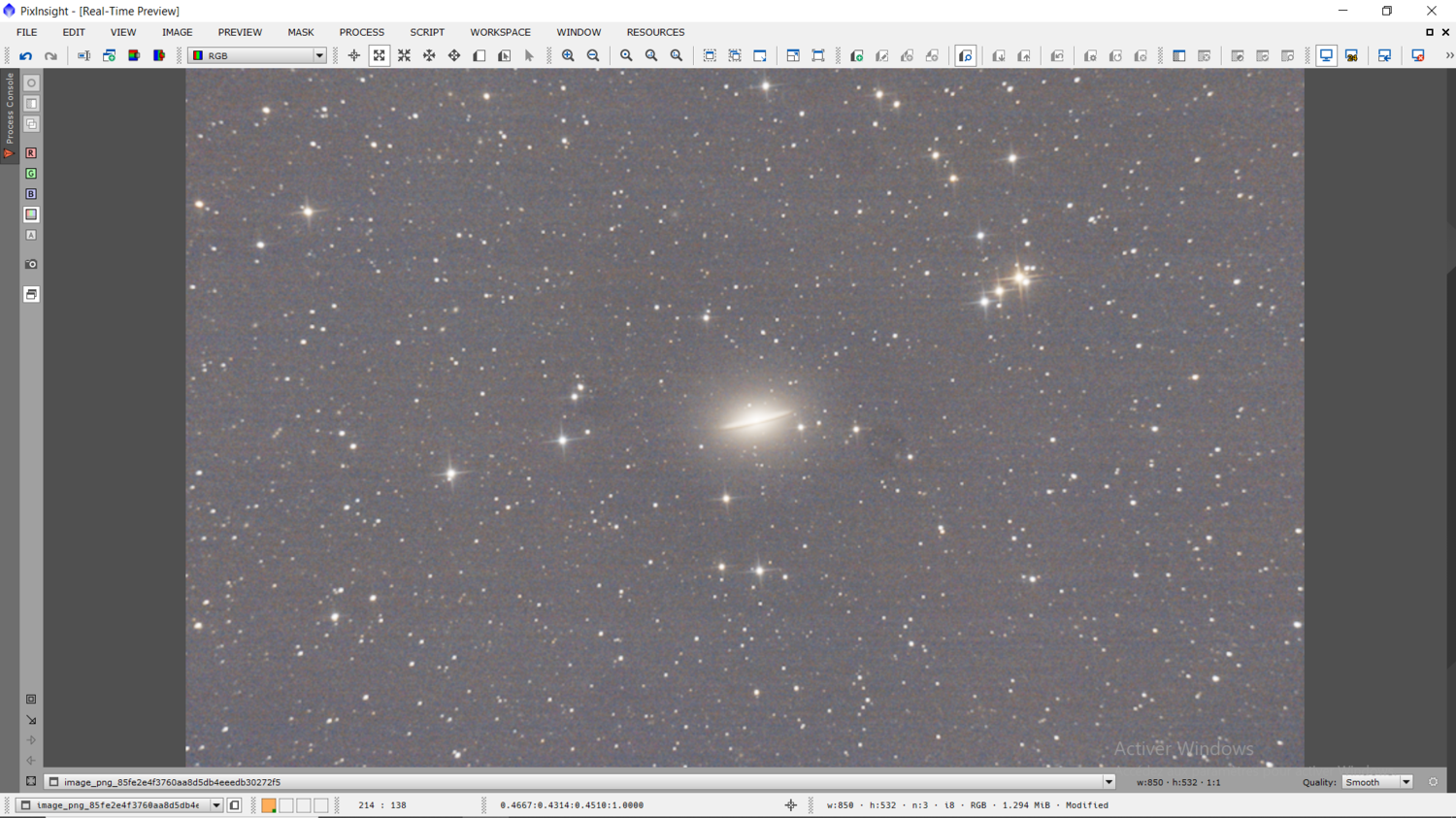Open the PROCESS menu

pos(362,32)
